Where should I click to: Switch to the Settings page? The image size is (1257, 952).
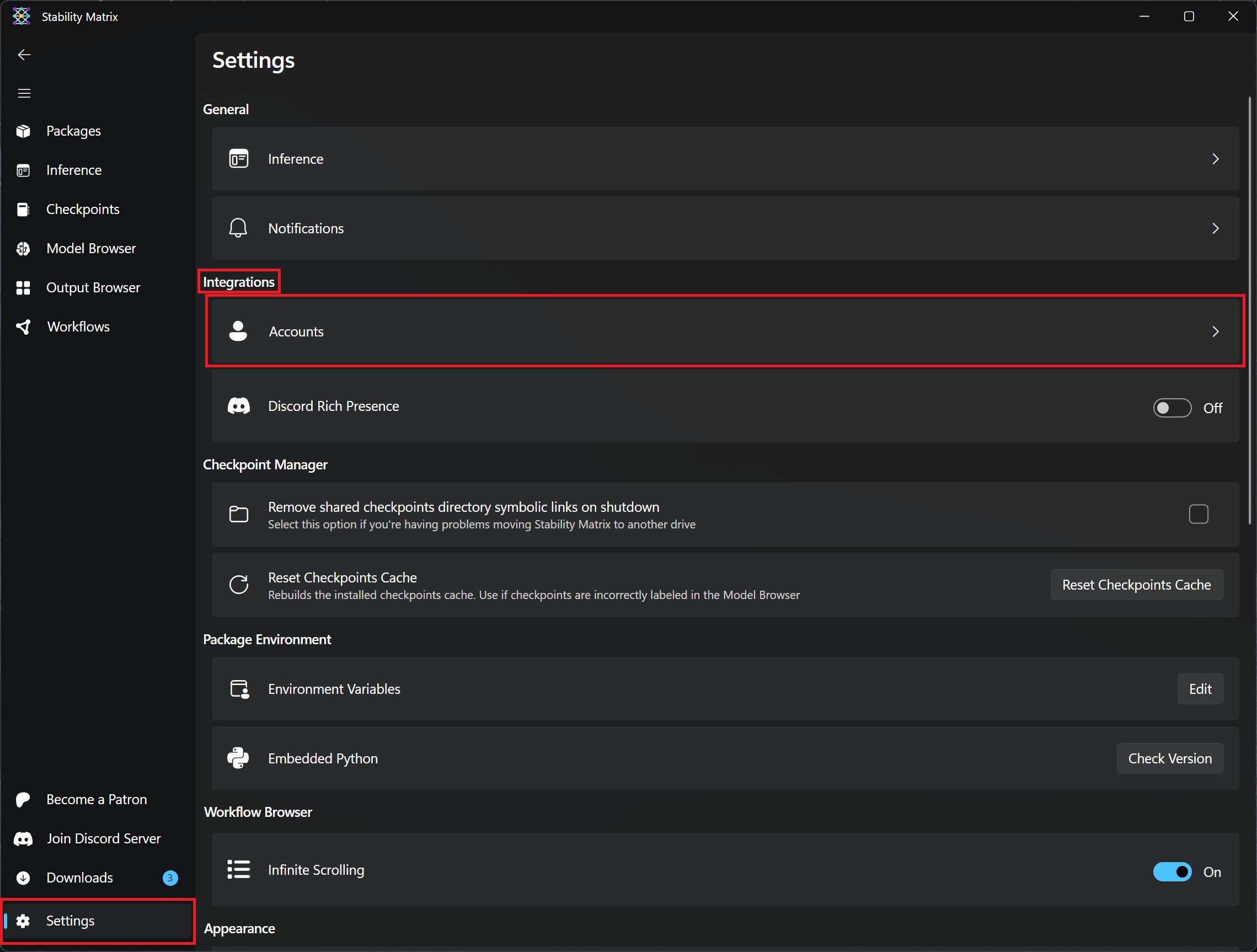70,920
